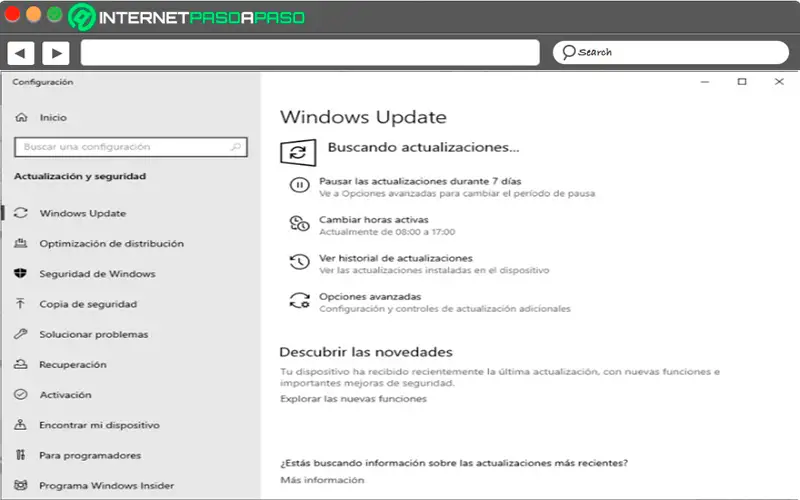The image size is (800, 500).
Task: Click the Para programadores tools icon
Action: click(20, 455)
